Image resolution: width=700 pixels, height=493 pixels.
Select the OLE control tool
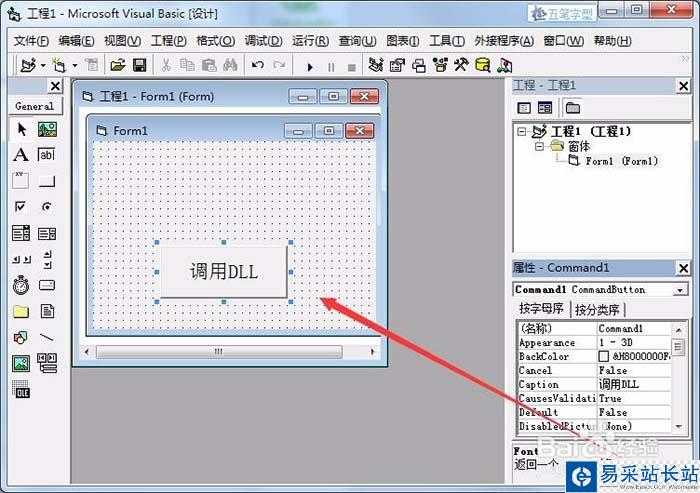pyautogui.click(x=21, y=390)
